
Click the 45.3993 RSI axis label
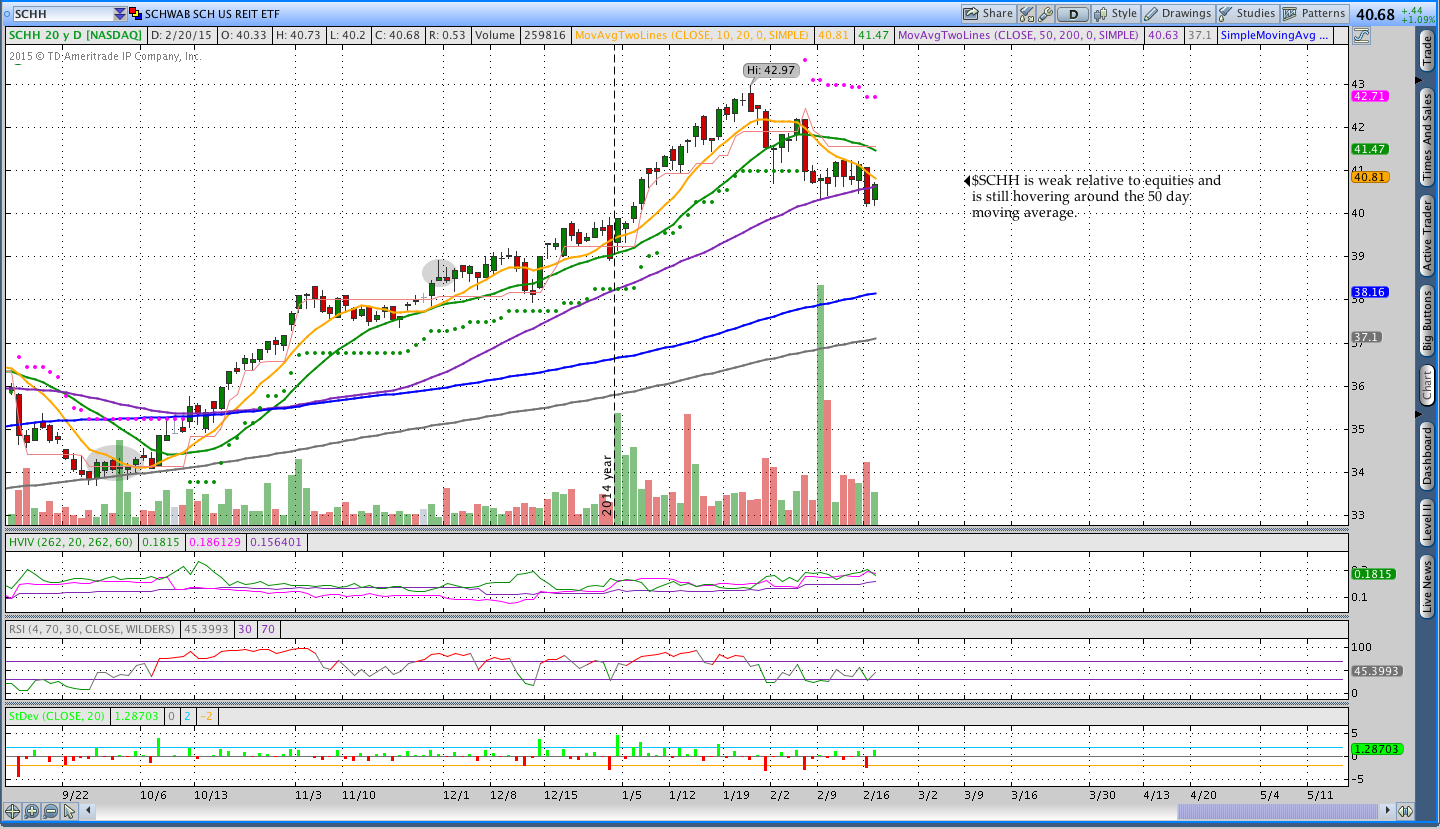[x=1376, y=671]
